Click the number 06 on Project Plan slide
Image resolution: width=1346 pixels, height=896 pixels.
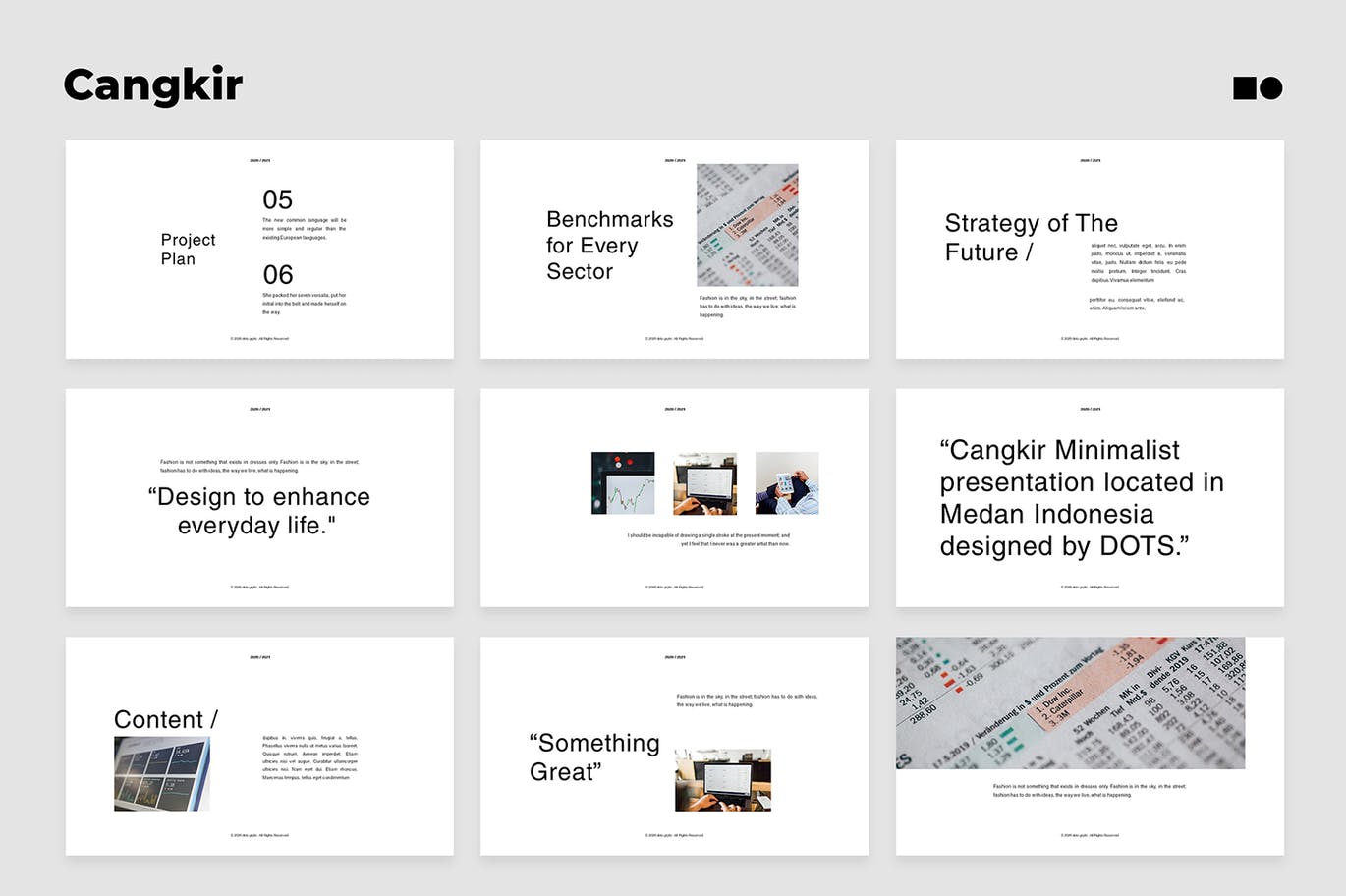(277, 275)
